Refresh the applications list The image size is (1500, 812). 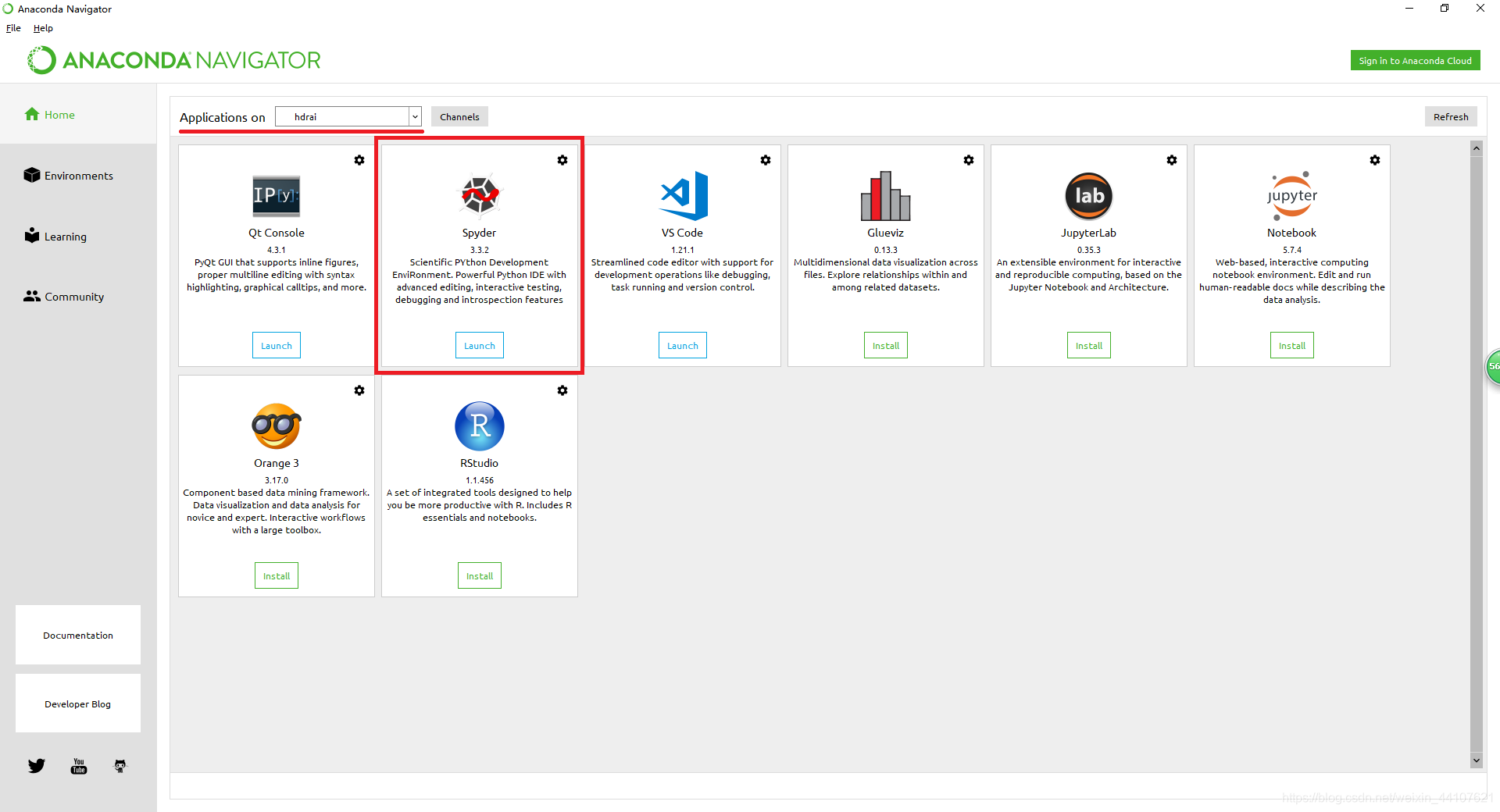1451,117
